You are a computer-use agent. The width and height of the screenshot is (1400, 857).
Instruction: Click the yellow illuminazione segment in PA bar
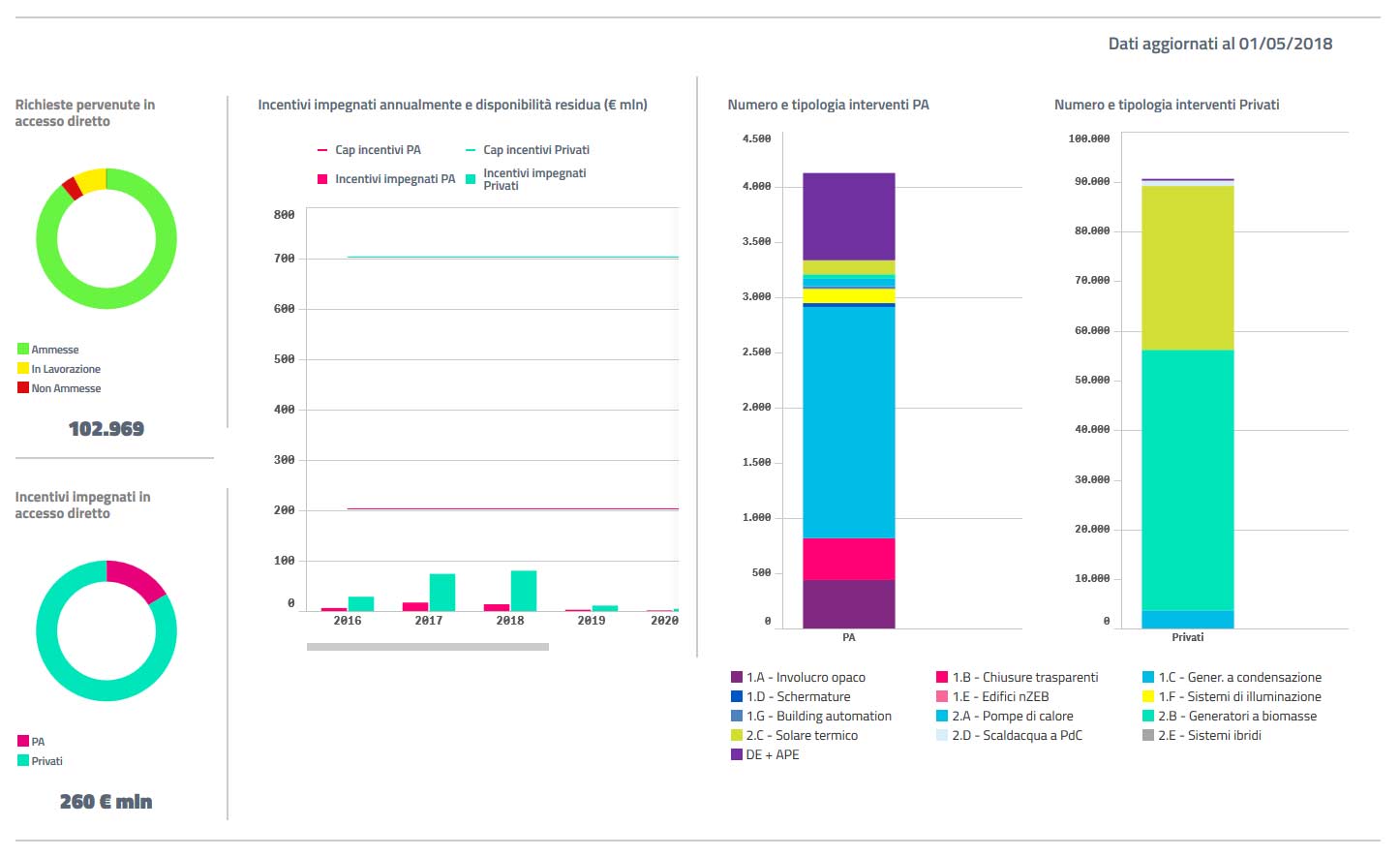(x=849, y=295)
